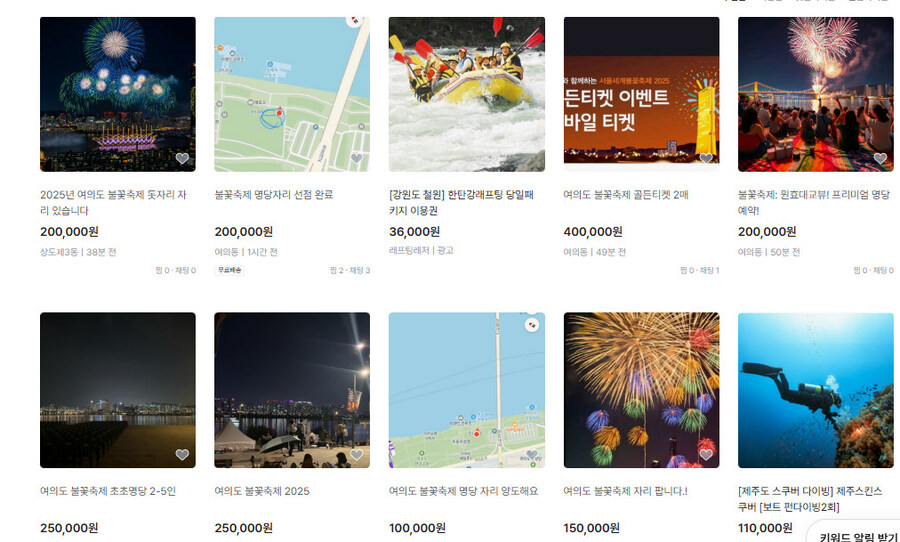Viewport: 900px width, 542px height.
Task: Open the 제주도 스쿠버 다이빙 diver image
Action: (816, 390)
